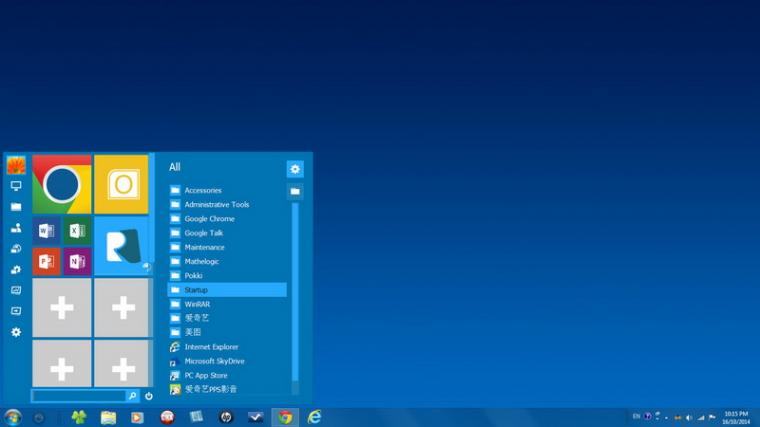Expand the Accessories folder
The height and width of the screenshot is (427, 760).
(203, 190)
